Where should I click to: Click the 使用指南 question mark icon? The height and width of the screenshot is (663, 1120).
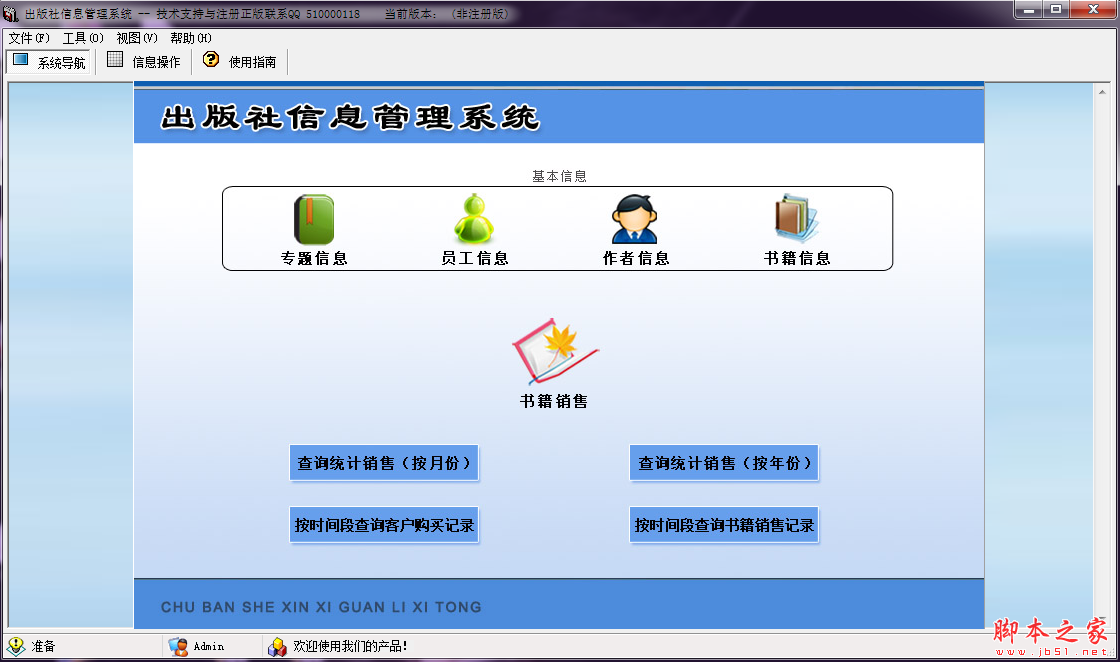click(211, 59)
